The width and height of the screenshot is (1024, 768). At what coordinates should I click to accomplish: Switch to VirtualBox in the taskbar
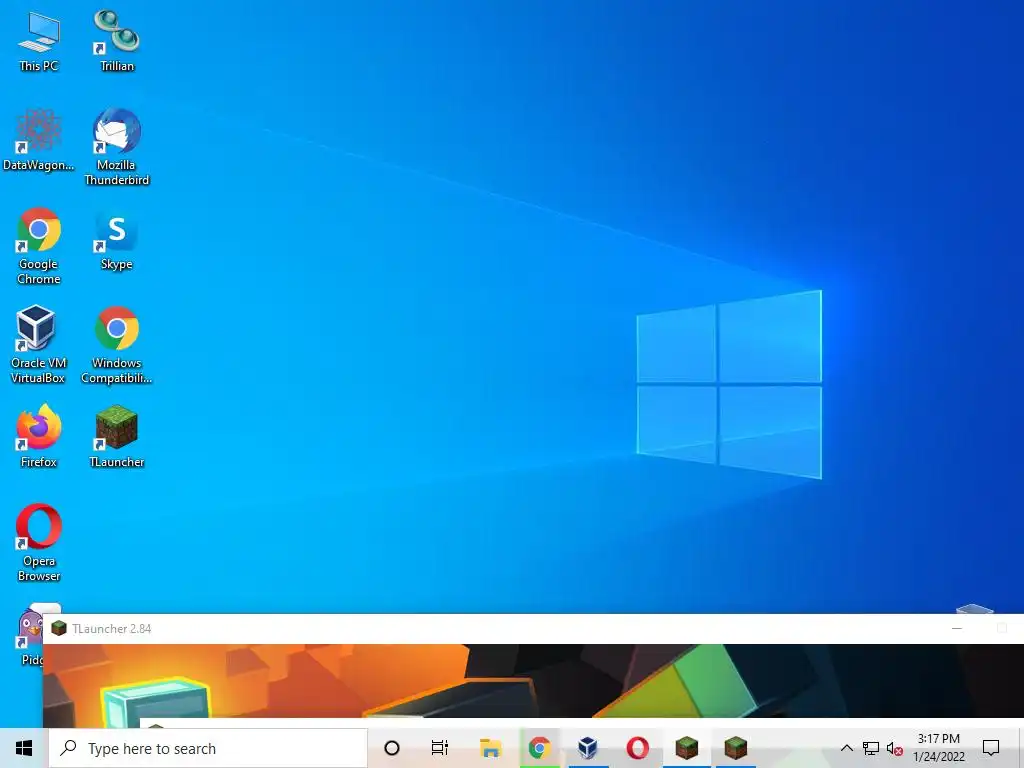tap(588, 748)
